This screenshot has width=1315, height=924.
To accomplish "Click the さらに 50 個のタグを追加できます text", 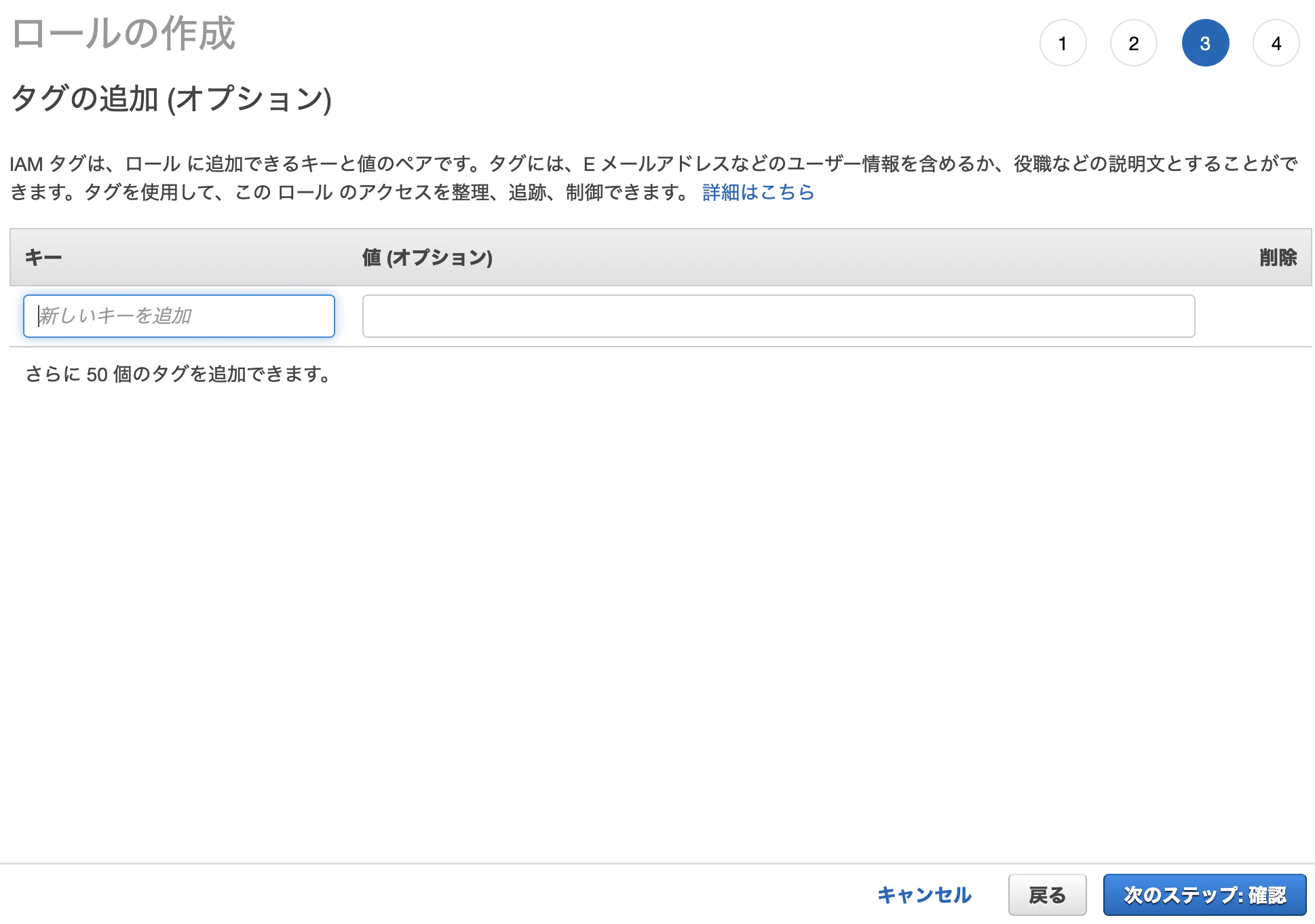I will (x=178, y=373).
